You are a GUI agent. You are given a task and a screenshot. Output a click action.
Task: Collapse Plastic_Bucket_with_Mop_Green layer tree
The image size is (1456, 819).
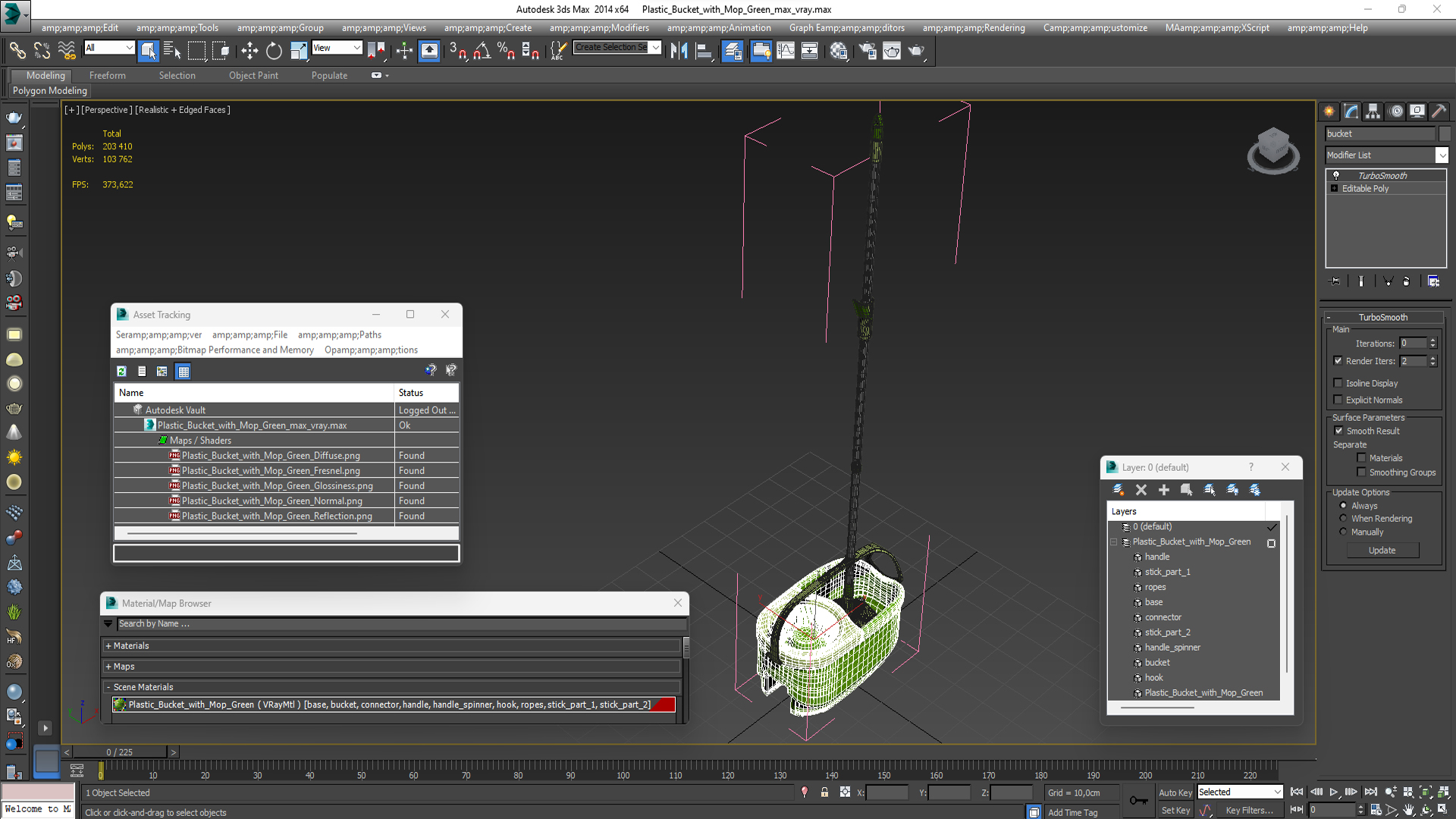click(1114, 542)
